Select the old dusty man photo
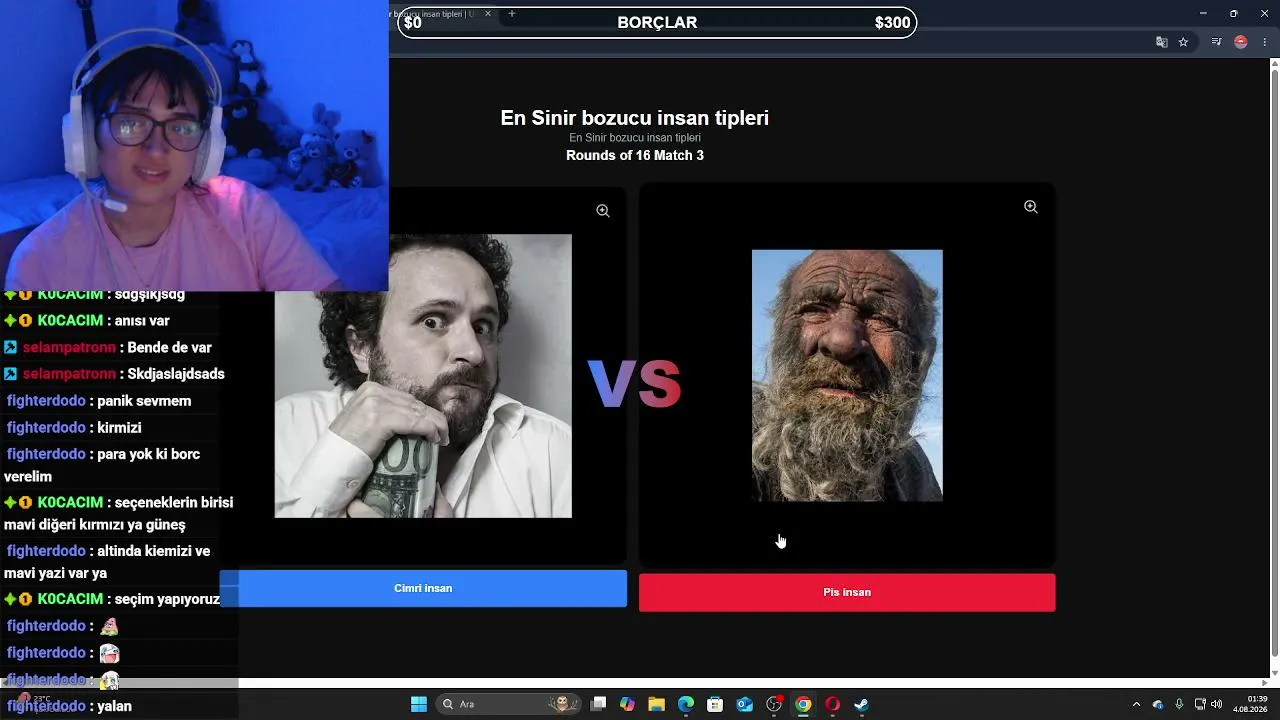Image resolution: width=1280 pixels, height=720 pixels. [x=847, y=375]
